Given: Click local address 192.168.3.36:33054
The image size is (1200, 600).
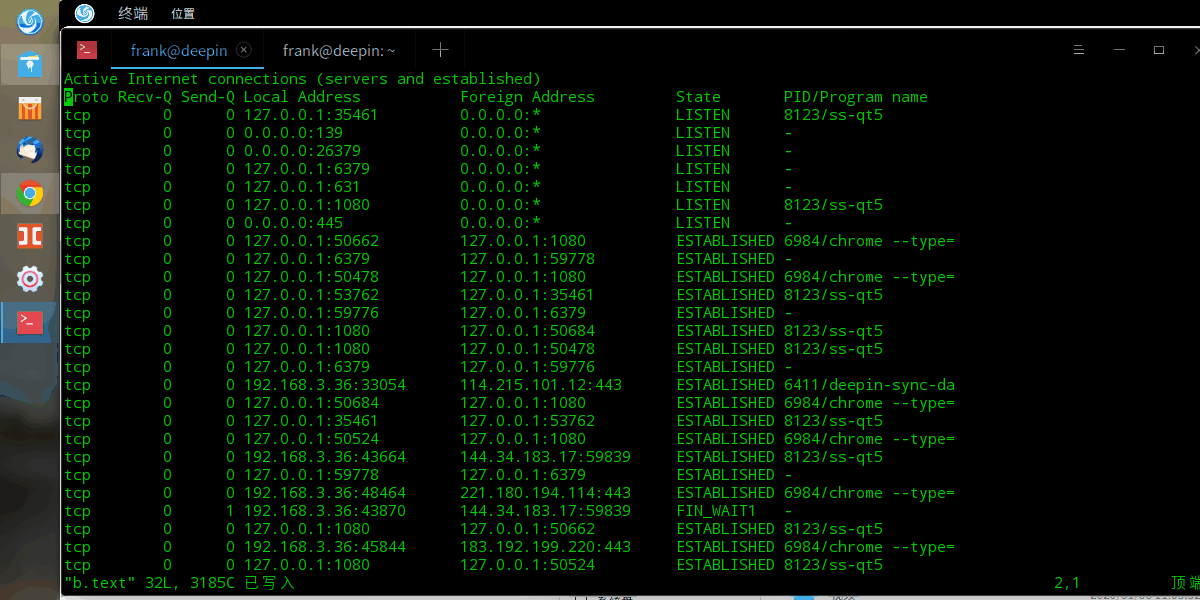Looking at the screenshot, I should tap(325, 385).
